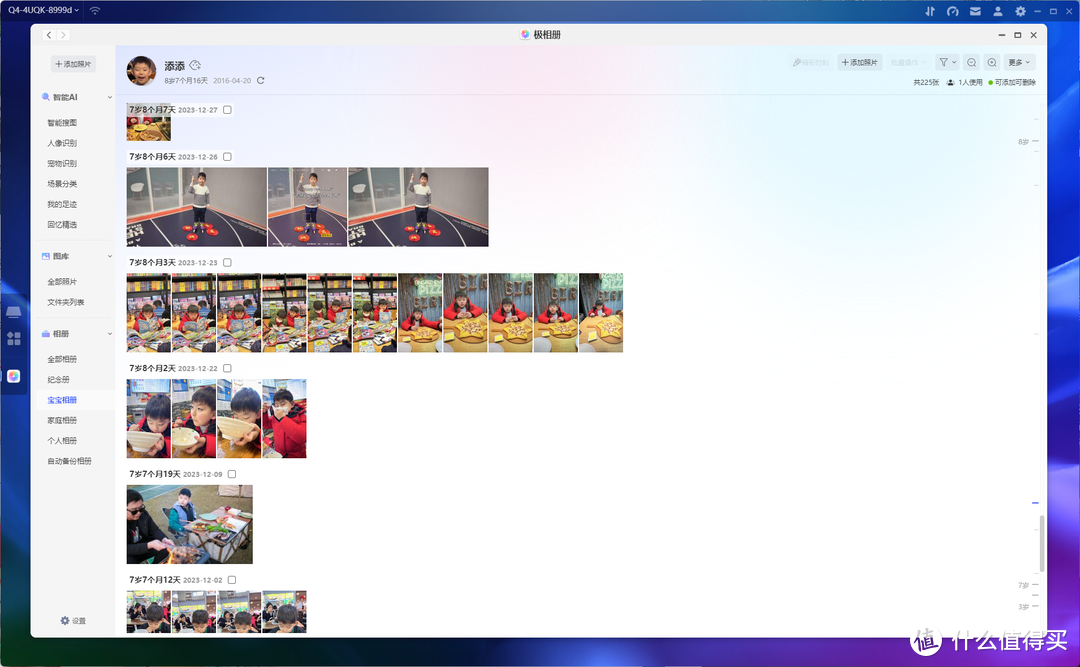
Task: Click the magnifier icon beside 智能AI
Action: pyautogui.click(x=45, y=97)
